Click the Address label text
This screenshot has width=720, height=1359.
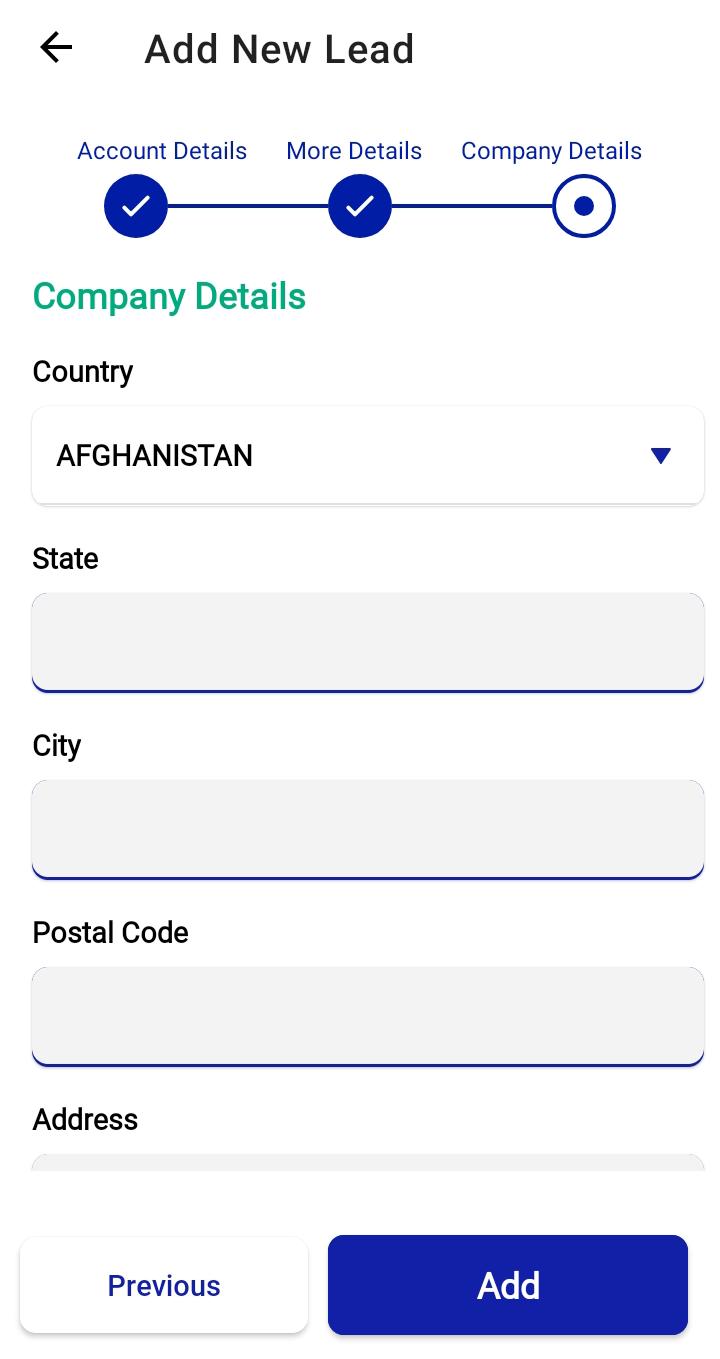click(x=85, y=1119)
